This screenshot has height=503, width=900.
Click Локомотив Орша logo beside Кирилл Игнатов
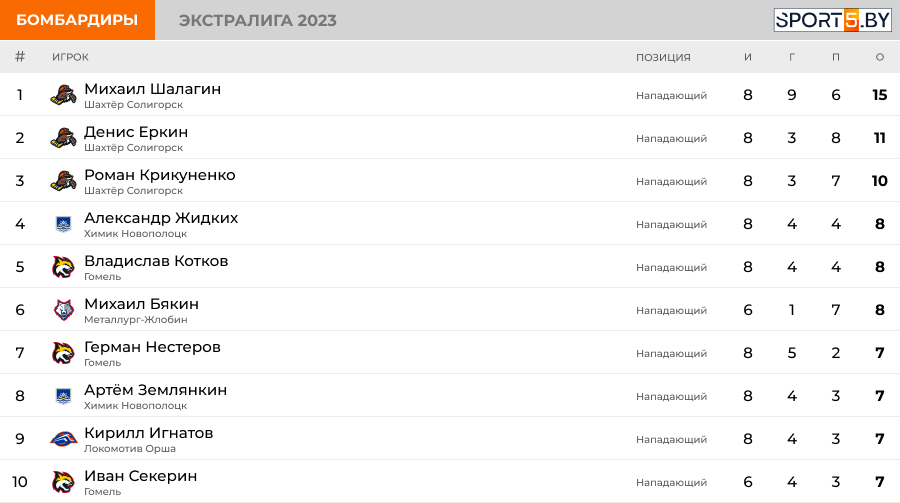[x=64, y=439]
